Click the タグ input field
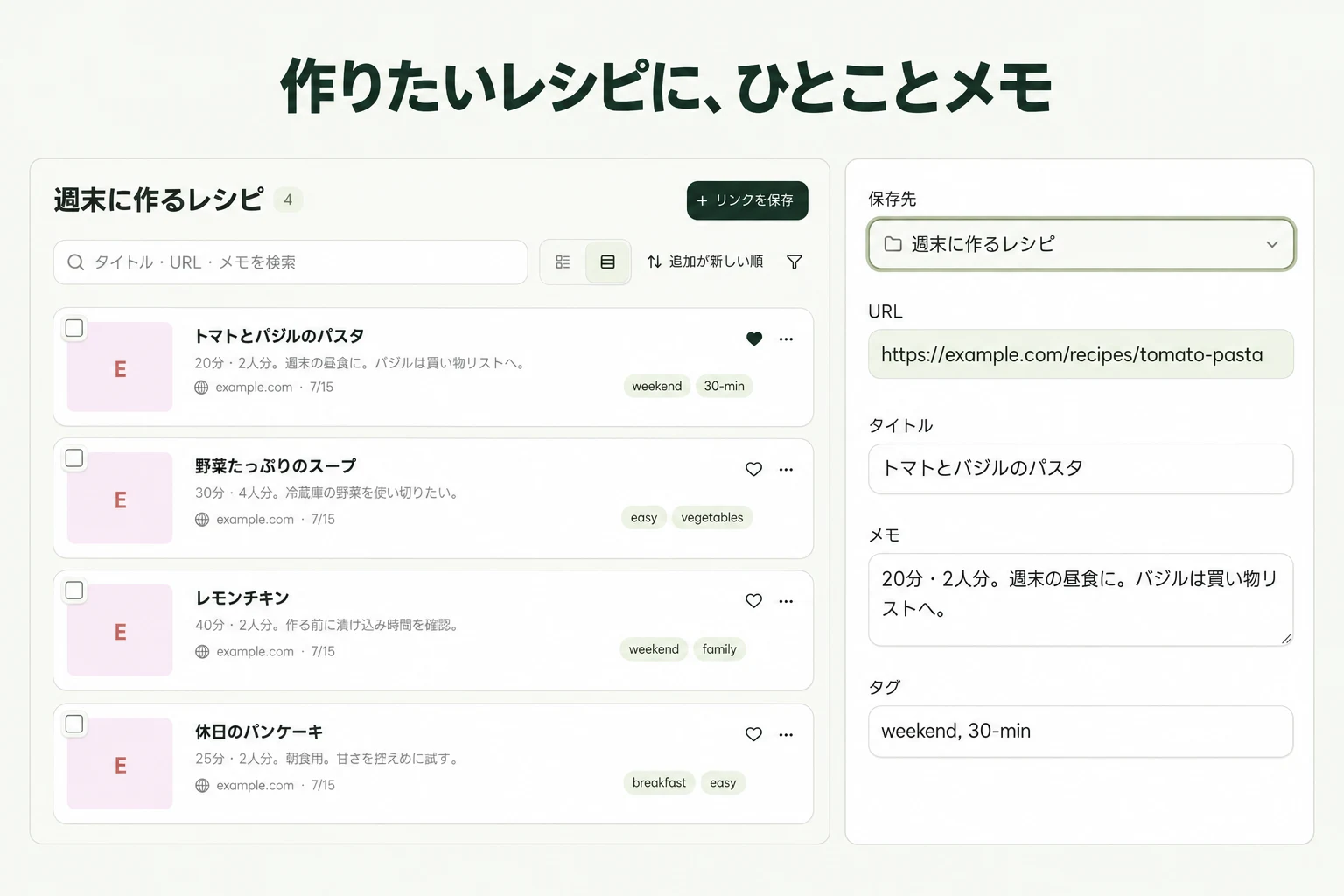This screenshot has width=1344, height=896. pos(1081,731)
